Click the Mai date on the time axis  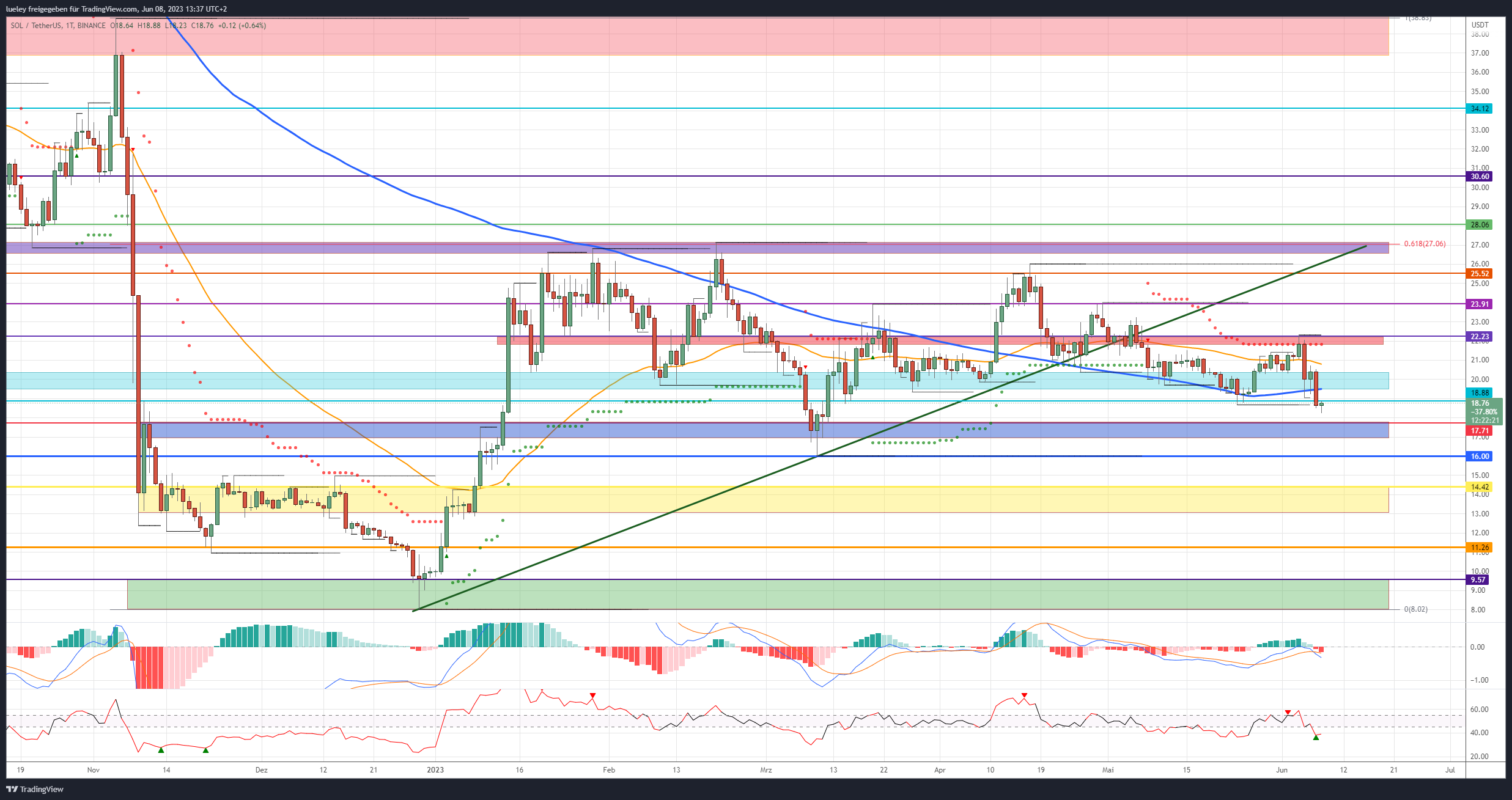click(1108, 770)
